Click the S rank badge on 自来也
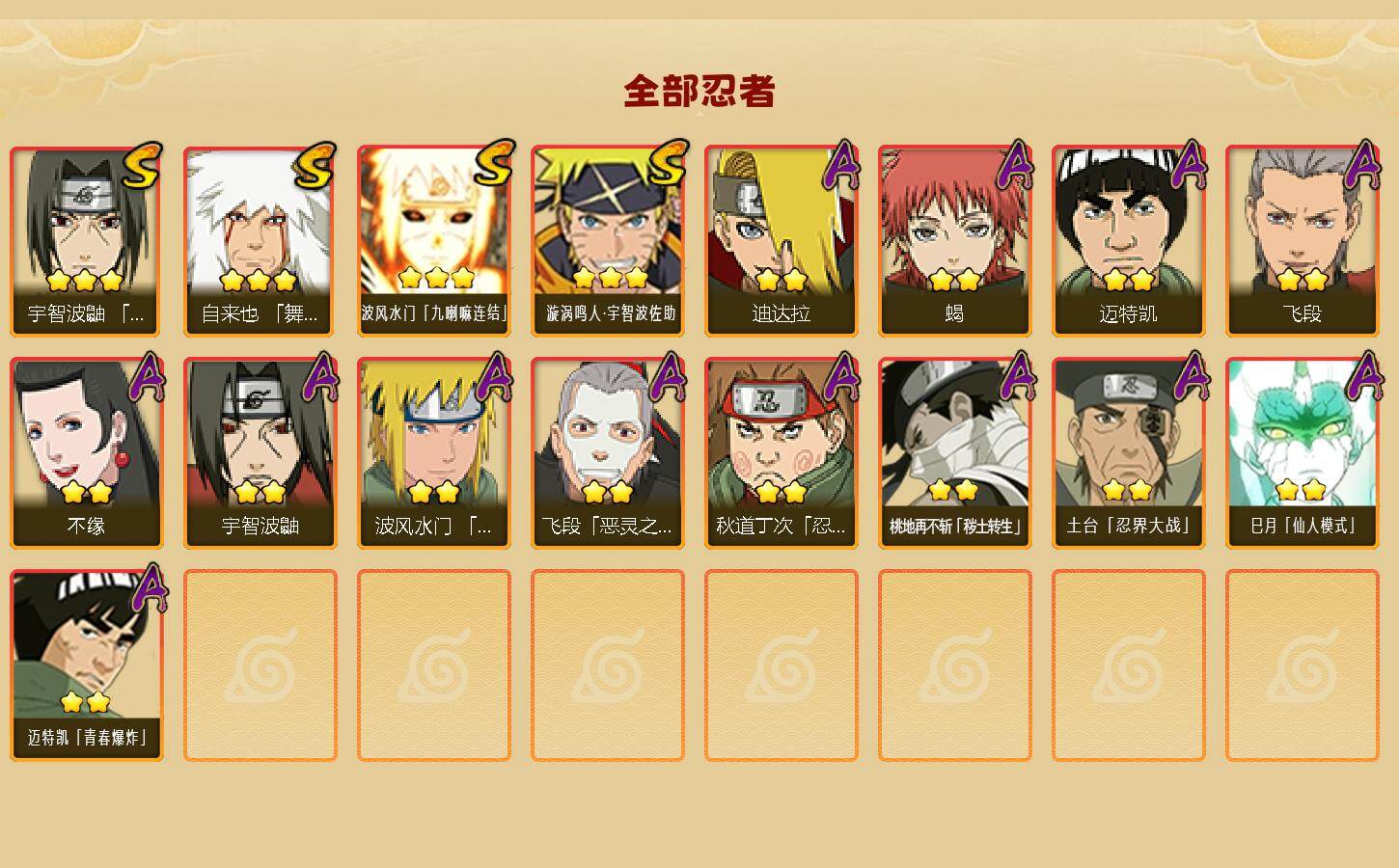Viewport: 1399px width, 868px height. tap(315, 166)
